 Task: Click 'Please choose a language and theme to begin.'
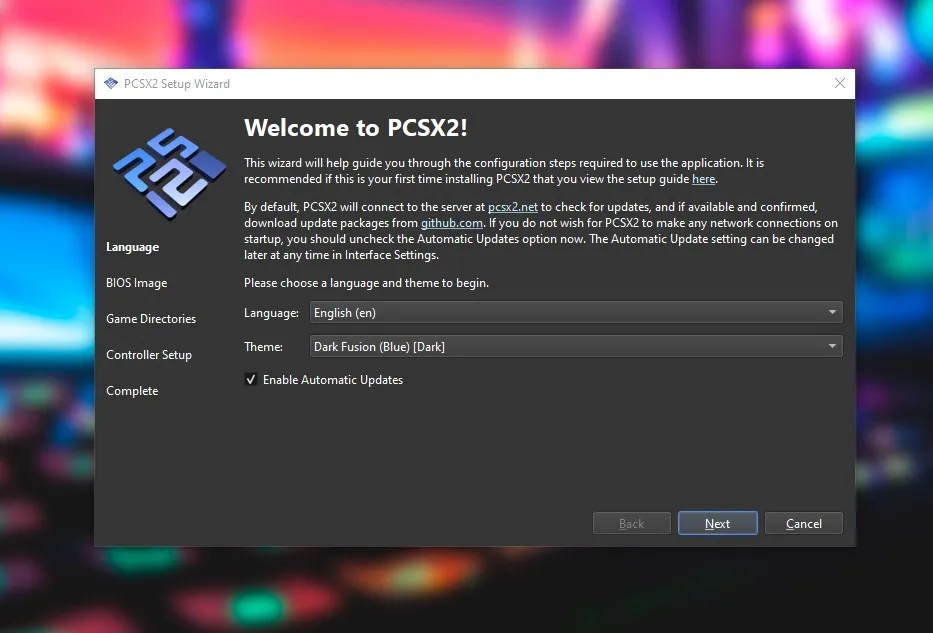[x=367, y=283]
